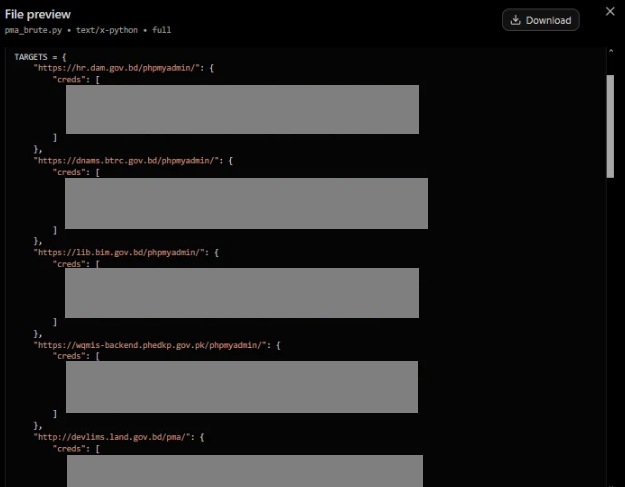This screenshot has width=625, height=487.
Task: Click the Download button
Action: (540, 20)
